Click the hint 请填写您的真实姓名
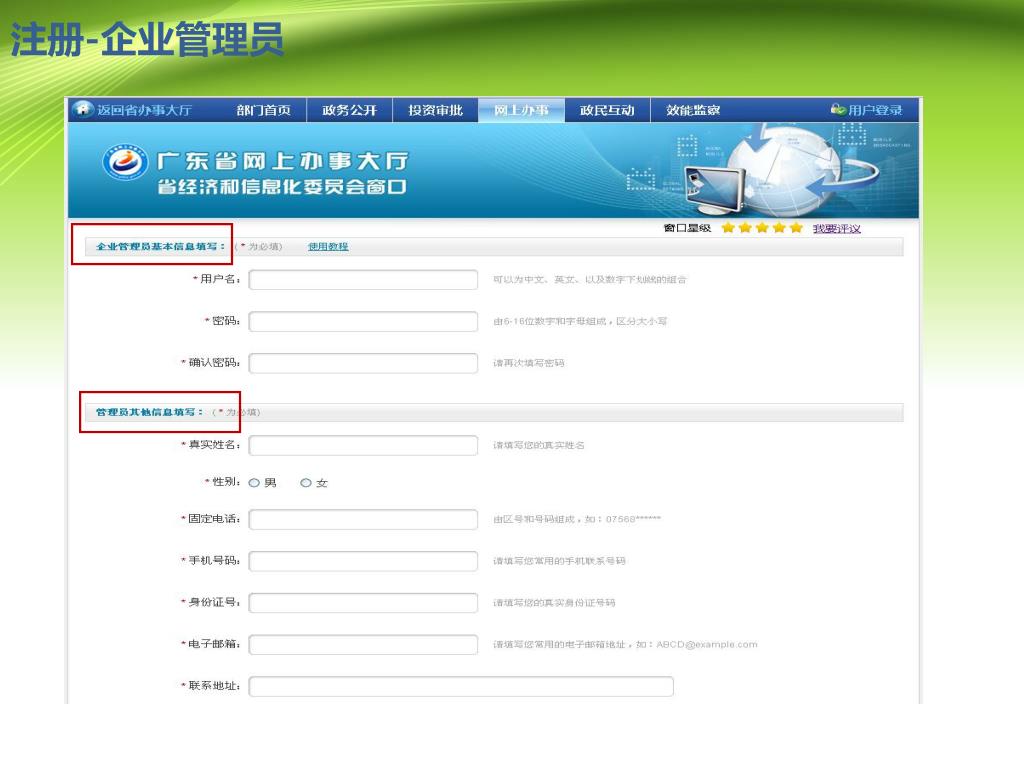Viewport: 1024px width, 768px height. coord(539,445)
